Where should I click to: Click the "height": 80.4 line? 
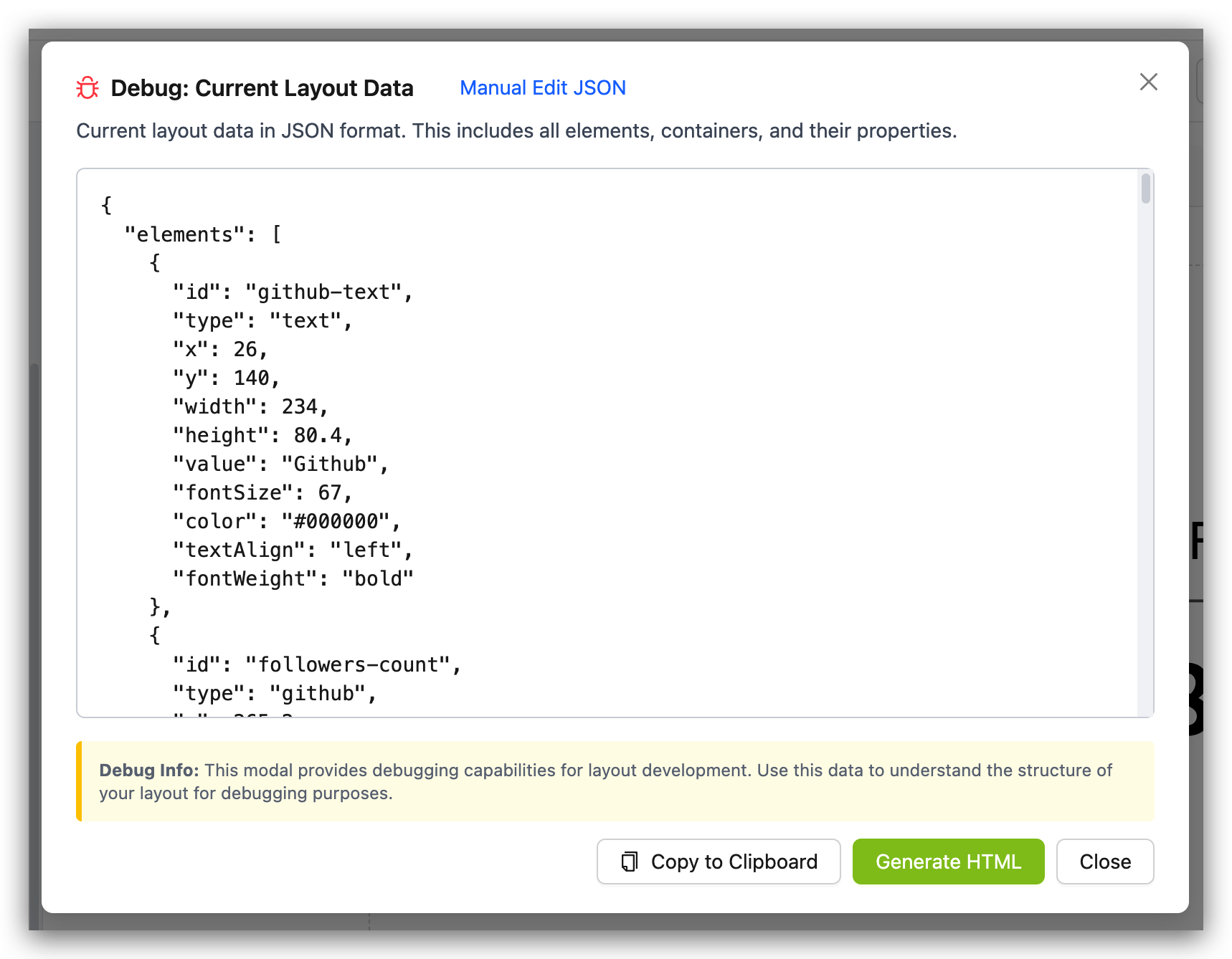tap(262, 436)
